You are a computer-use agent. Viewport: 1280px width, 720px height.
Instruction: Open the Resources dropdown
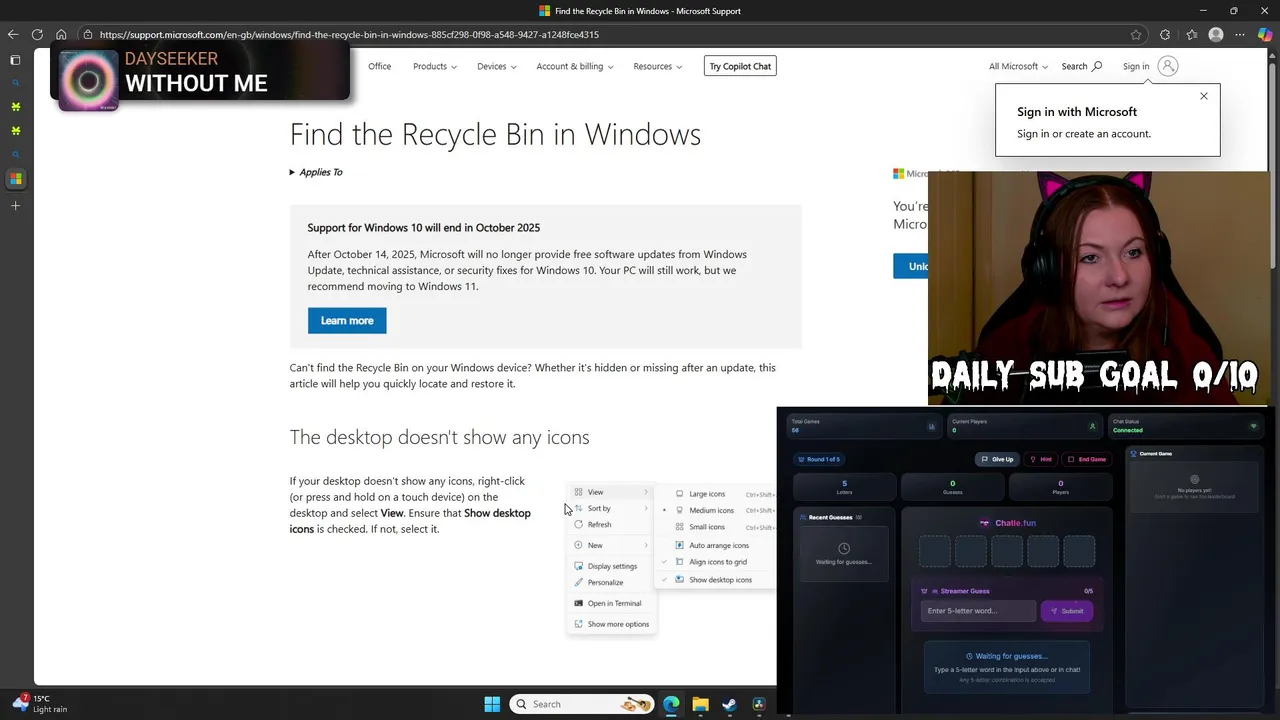(x=658, y=66)
